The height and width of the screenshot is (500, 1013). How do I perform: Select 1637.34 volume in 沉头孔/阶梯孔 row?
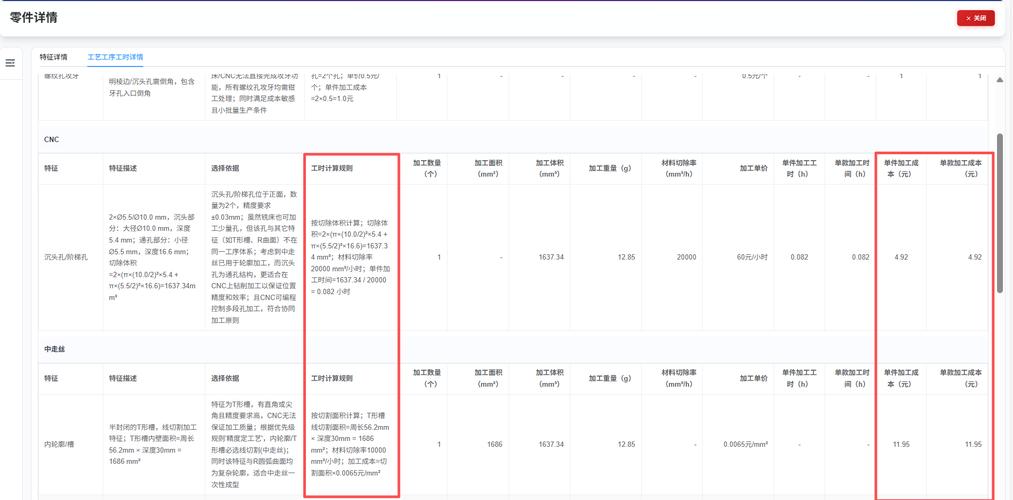551,257
